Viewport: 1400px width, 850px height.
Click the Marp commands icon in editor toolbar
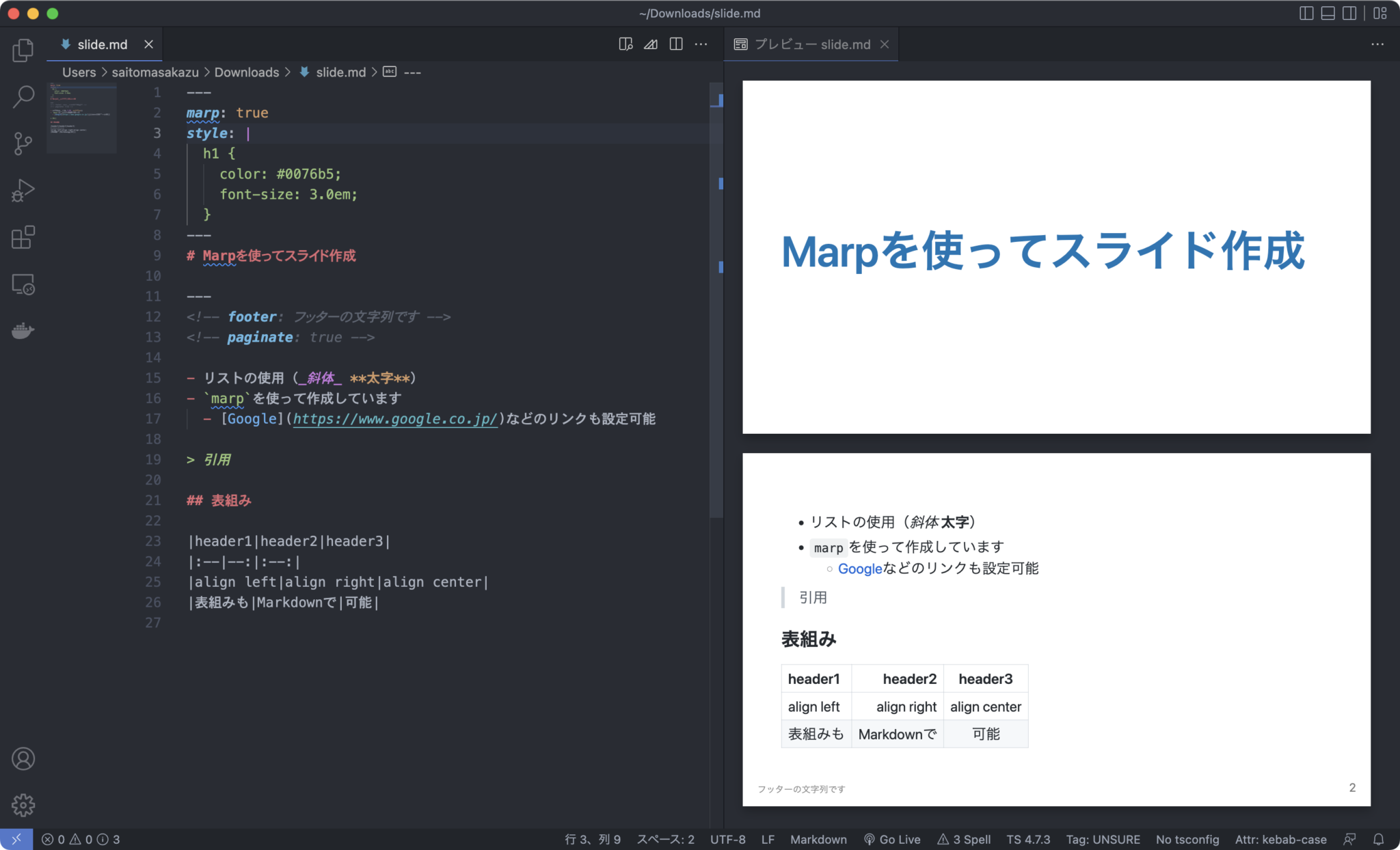[650, 44]
